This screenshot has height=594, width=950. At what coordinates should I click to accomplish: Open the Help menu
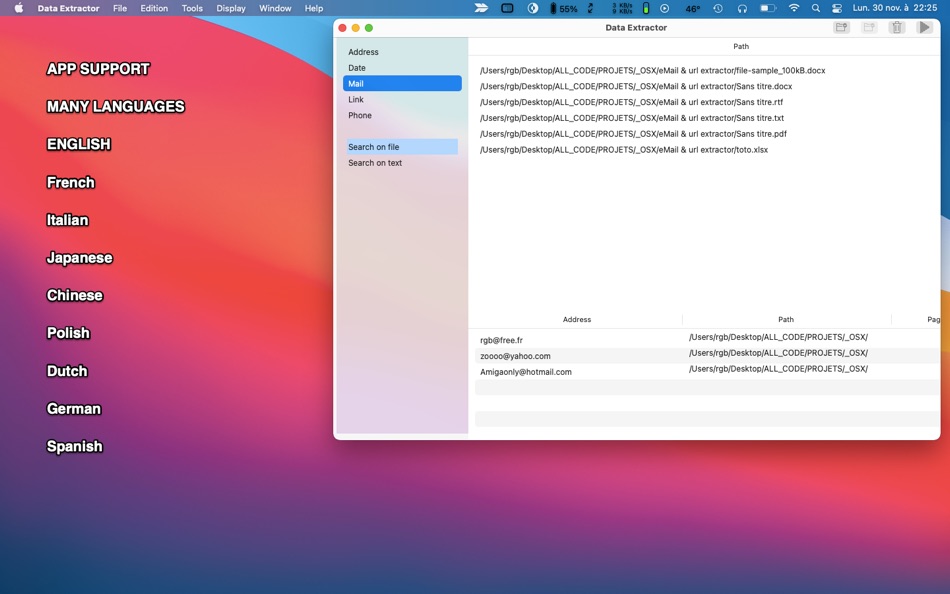(x=314, y=8)
